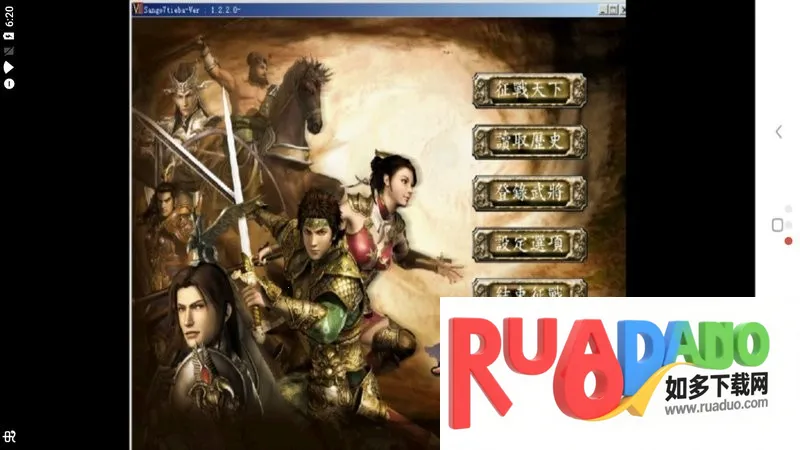This screenshot has height=450, width=800.
Task: Tap the Android back chevron
Action: pos(779,132)
